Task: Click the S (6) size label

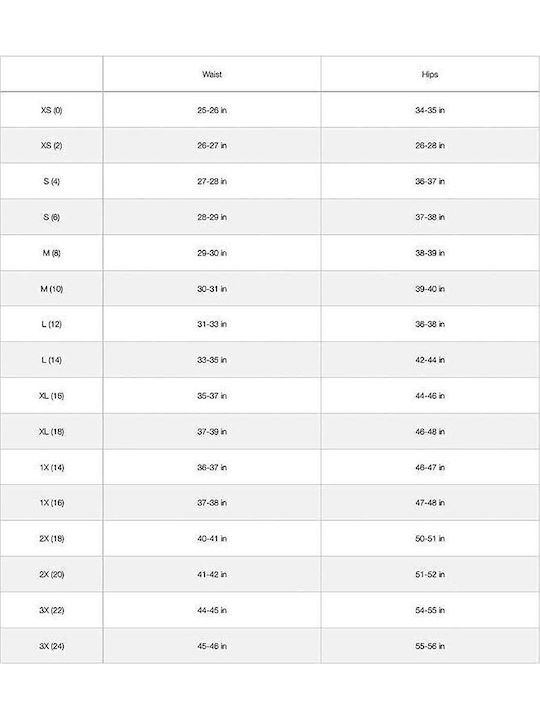Action: pos(51,217)
